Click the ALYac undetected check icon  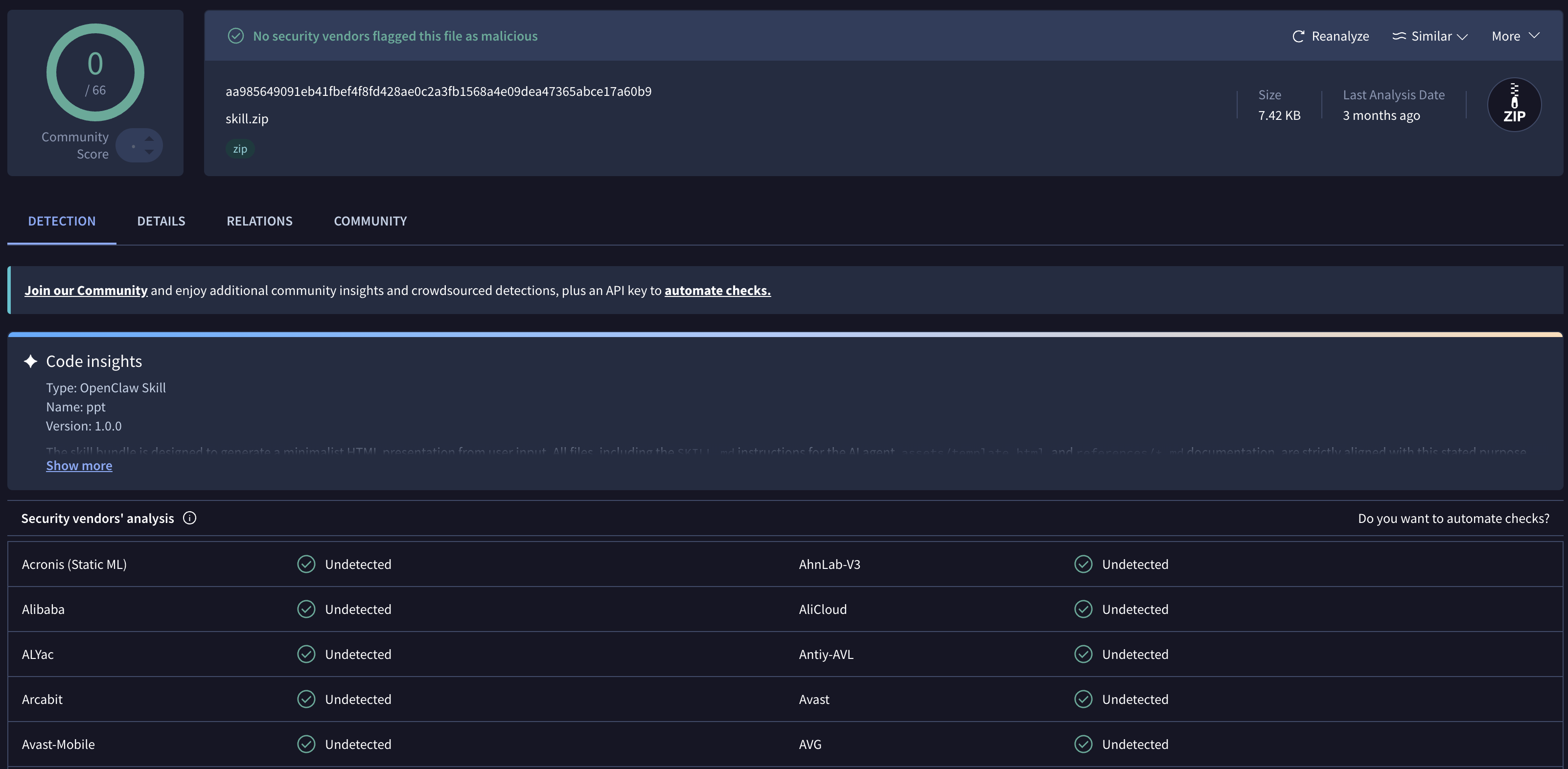coord(306,654)
